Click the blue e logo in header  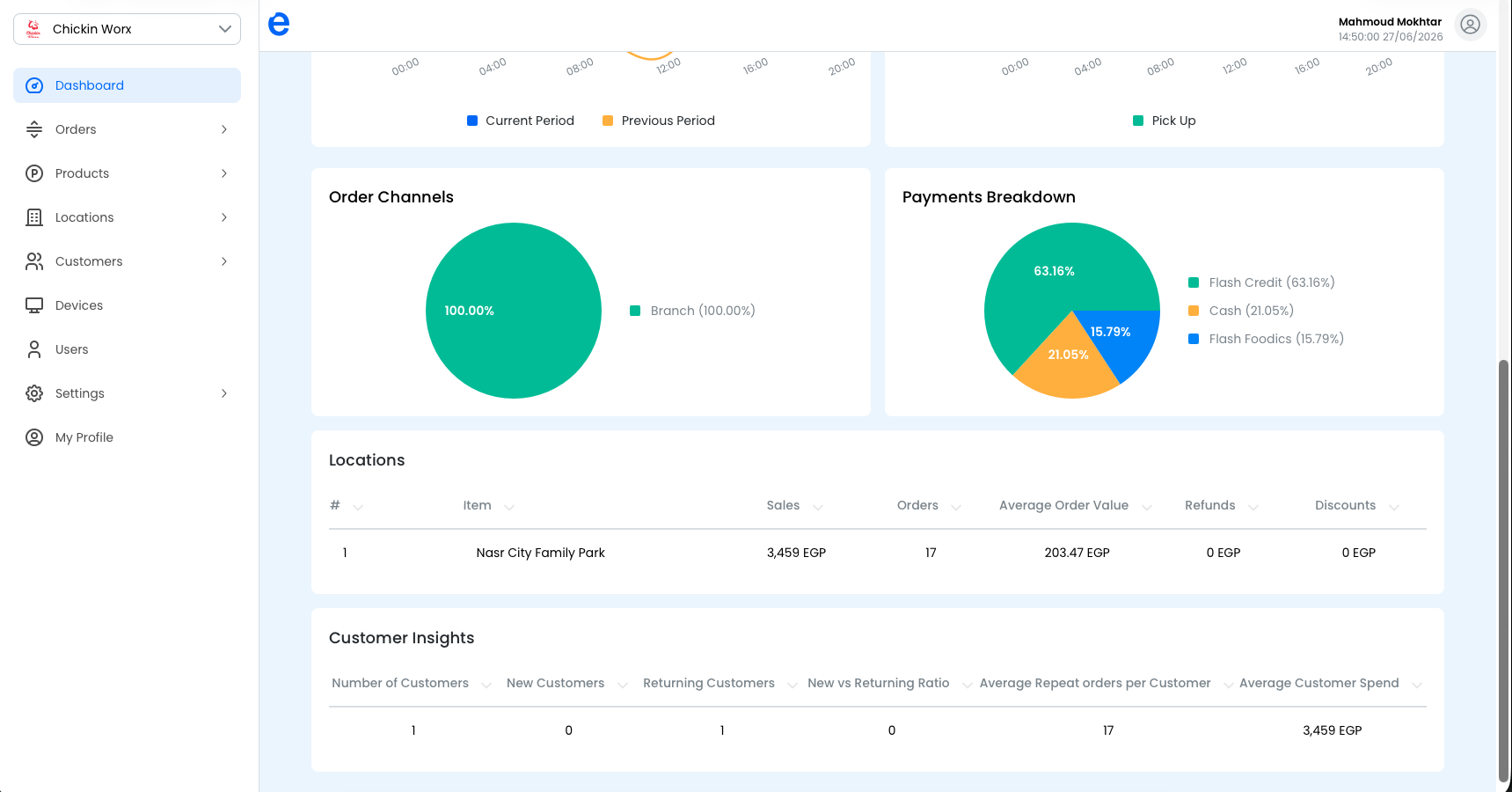point(279,25)
